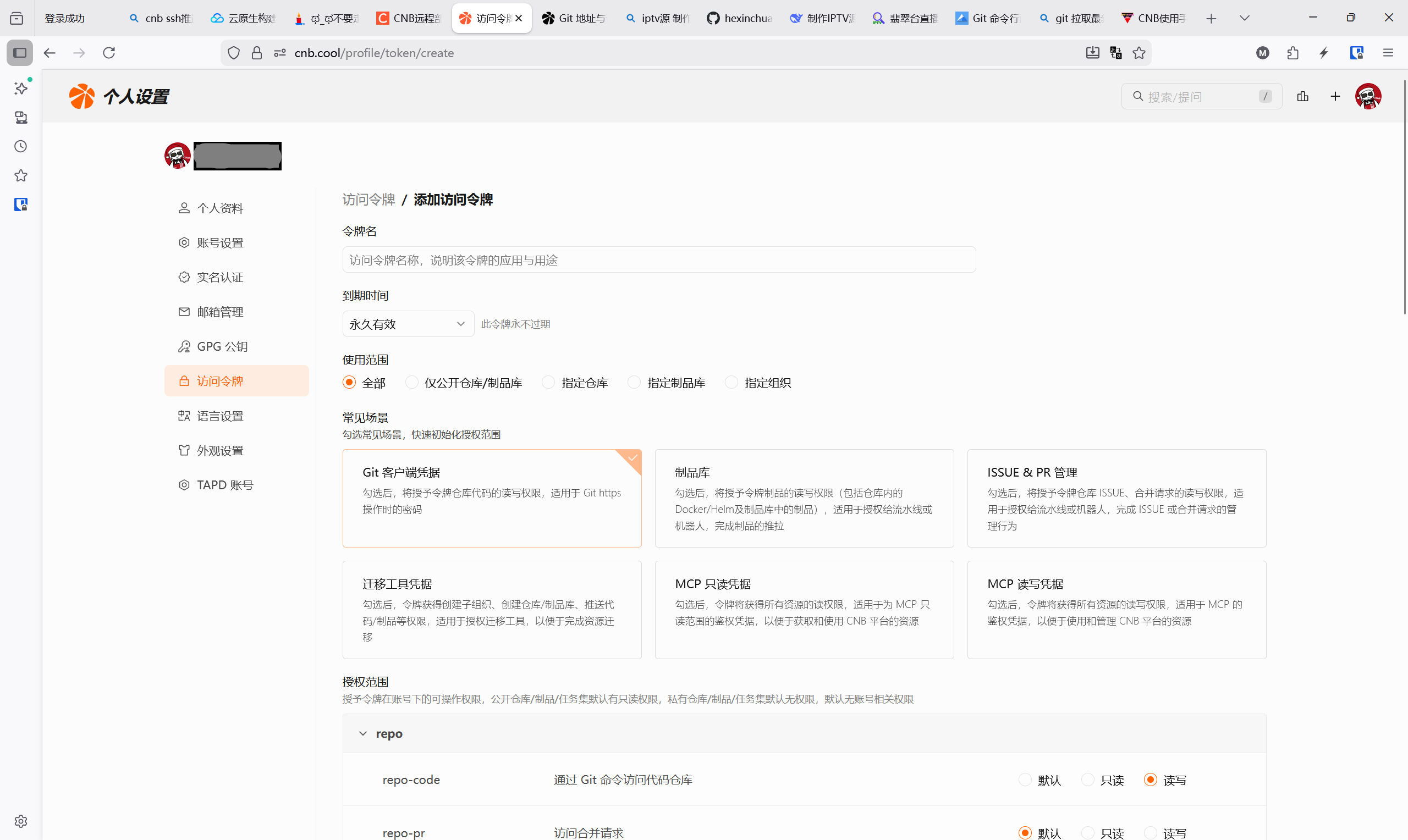Open sidebar settings gear icon
This screenshot has height=840, width=1408.
(x=21, y=821)
